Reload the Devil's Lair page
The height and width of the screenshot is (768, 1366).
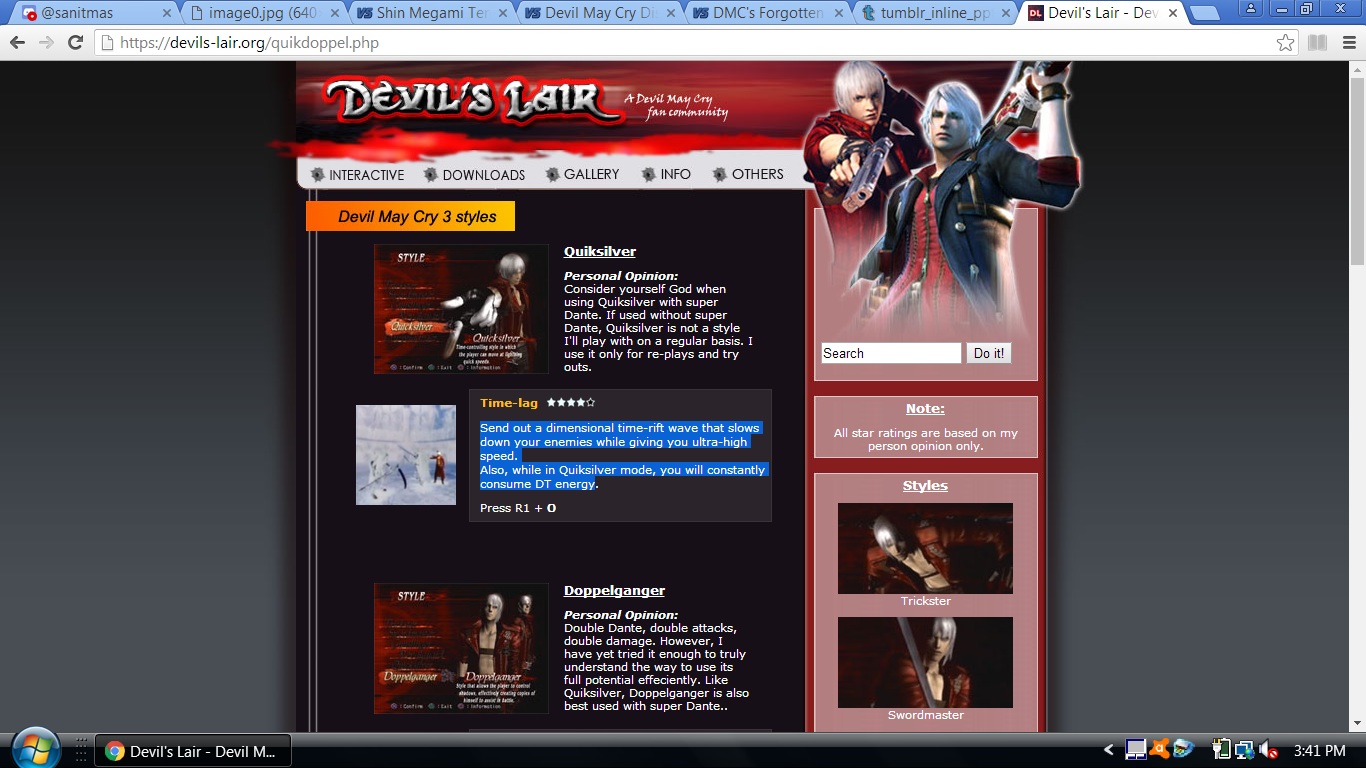click(75, 43)
